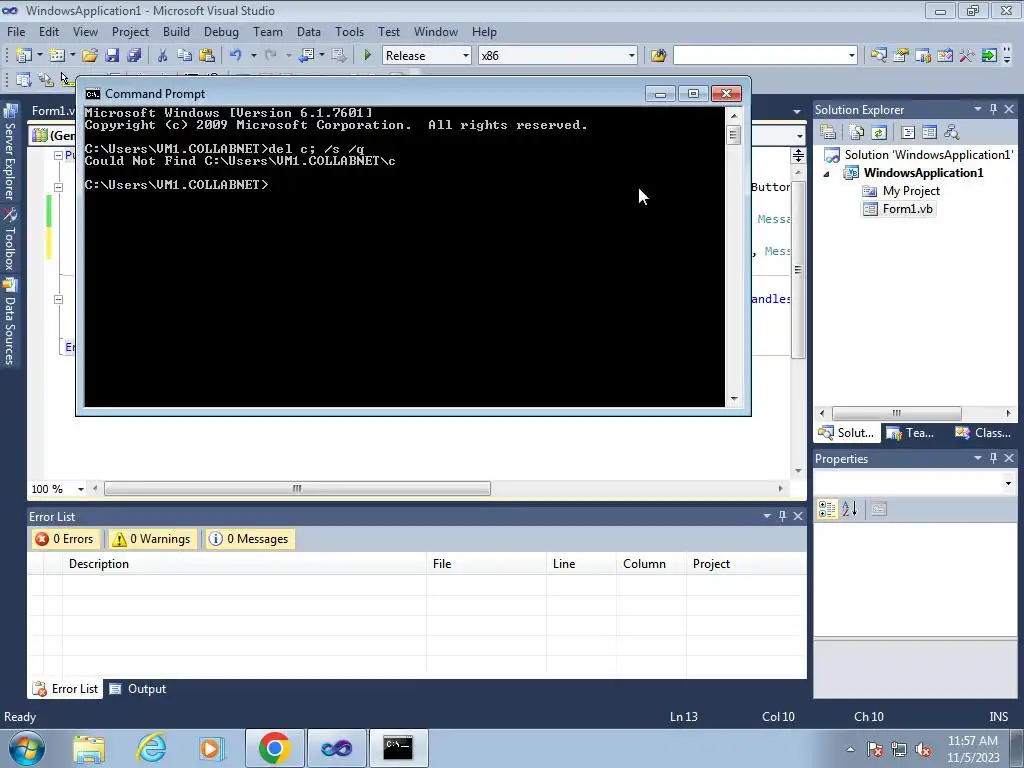Click the code editor horizontal scrollbar
1024x768 pixels.
coord(297,488)
